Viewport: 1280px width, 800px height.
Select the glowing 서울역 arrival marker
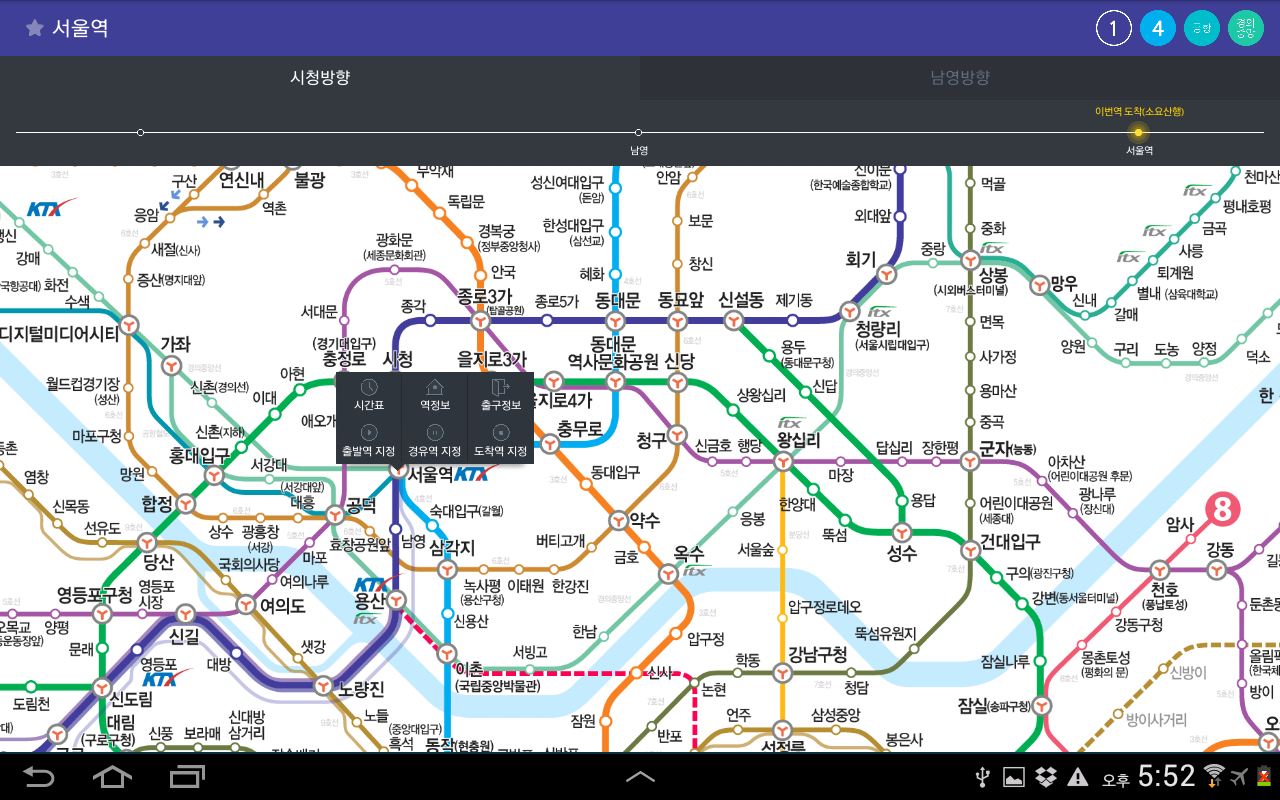[x=1139, y=132]
